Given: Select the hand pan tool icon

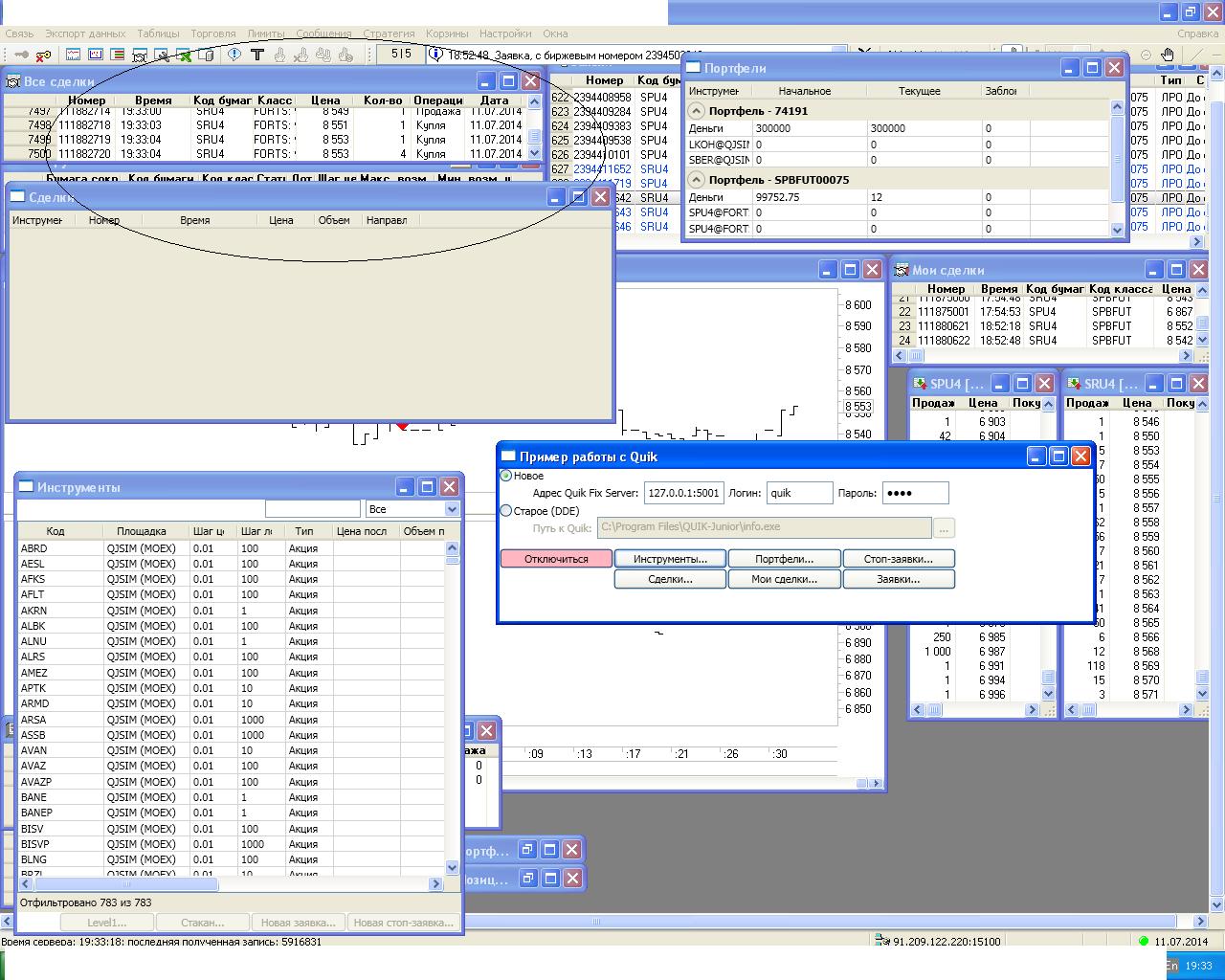Looking at the screenshot, I should point(1168,55).
